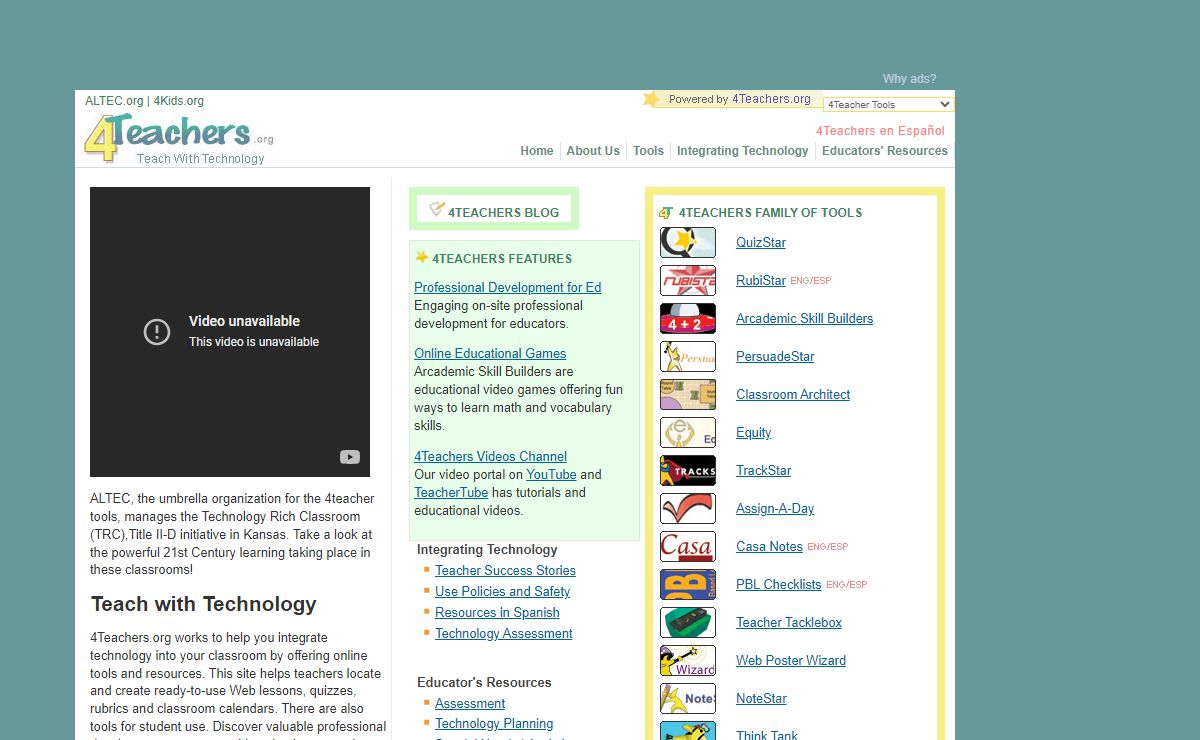This screenshot has width=1200, height=740.
Task: Open the PBL Checklists text link
Action: (x=778, y=584)
